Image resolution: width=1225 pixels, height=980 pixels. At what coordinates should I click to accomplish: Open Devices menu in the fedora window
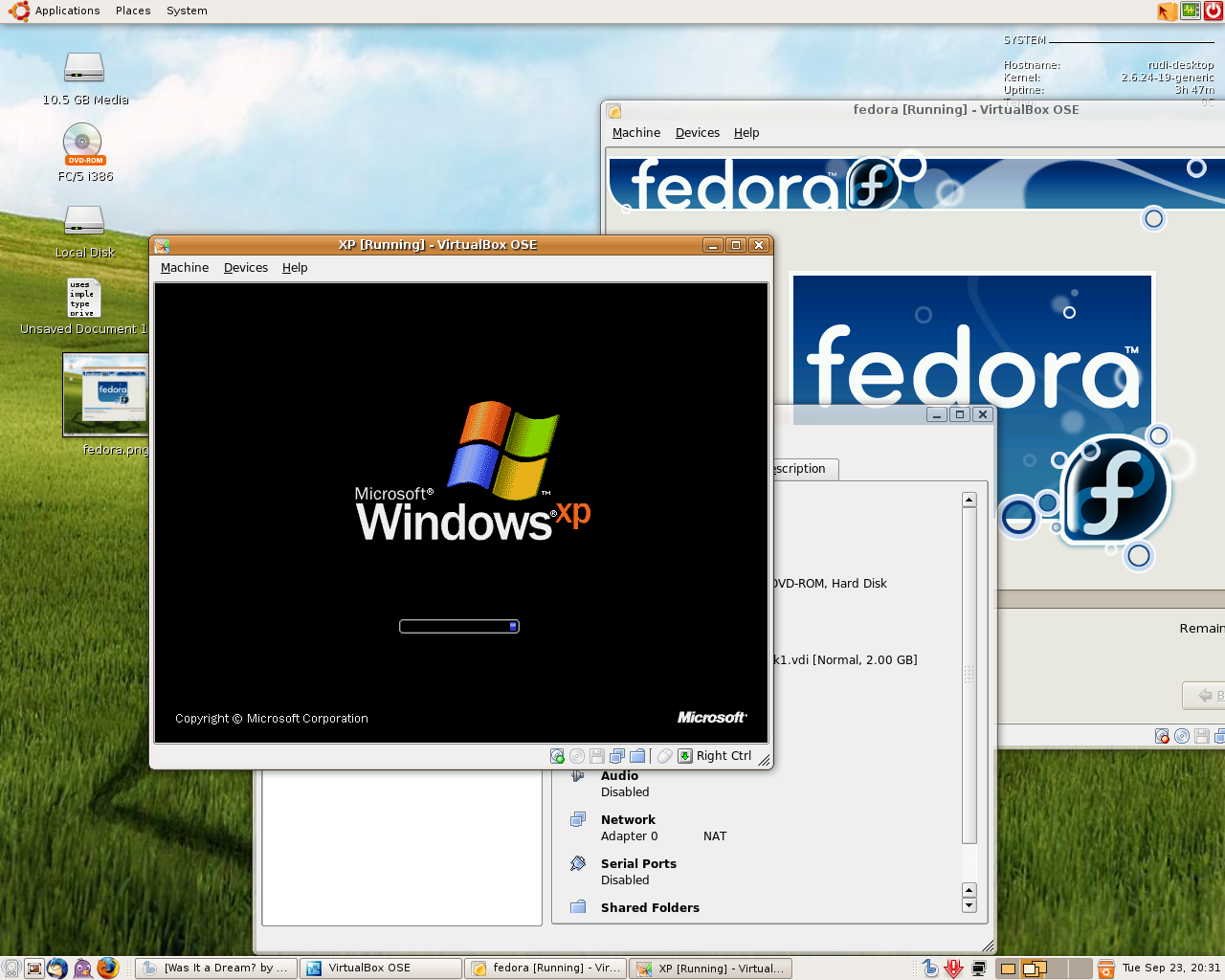coord(697,133)
